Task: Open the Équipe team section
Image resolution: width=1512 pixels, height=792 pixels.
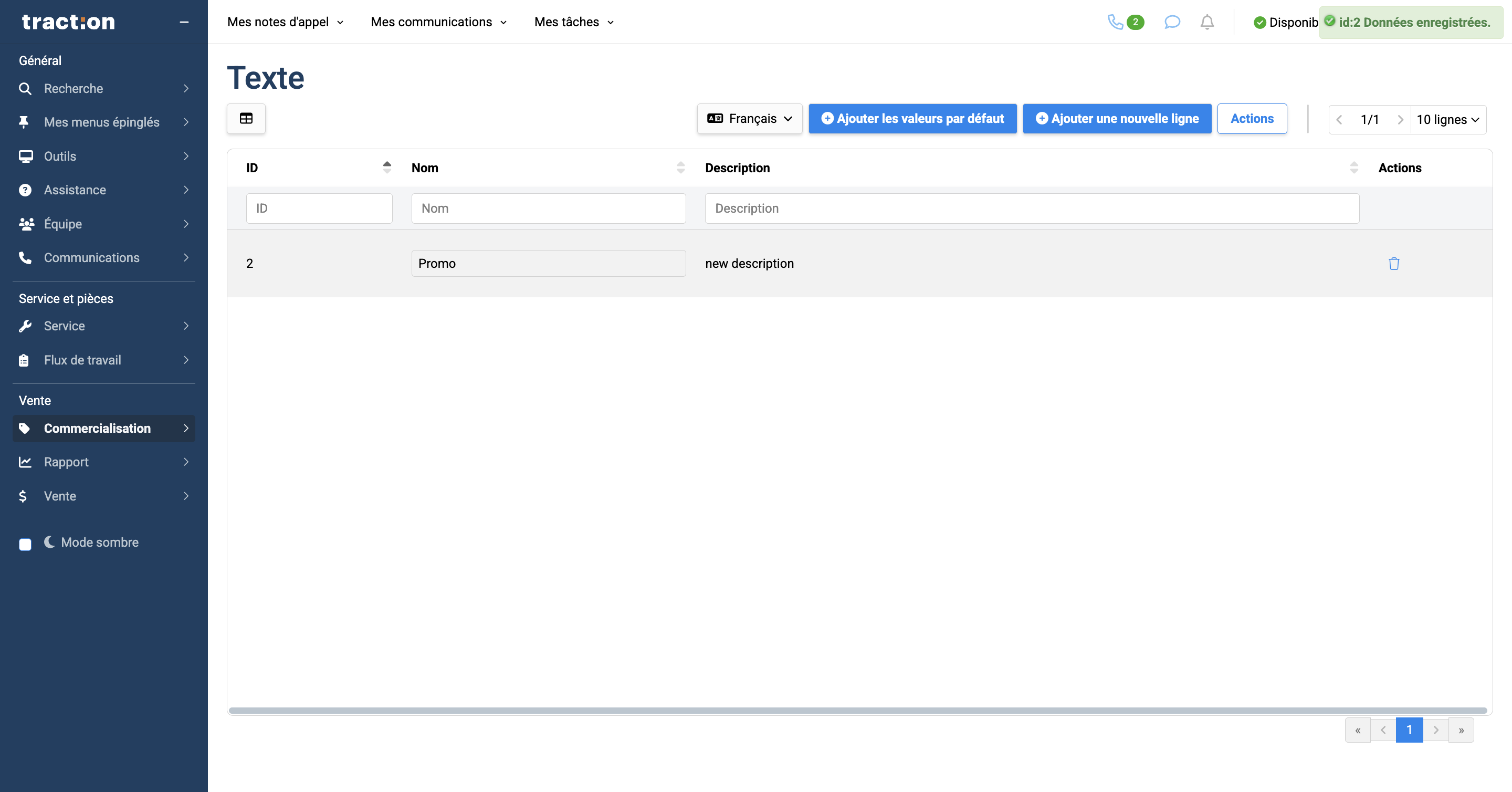Action: tap(62, 224)
